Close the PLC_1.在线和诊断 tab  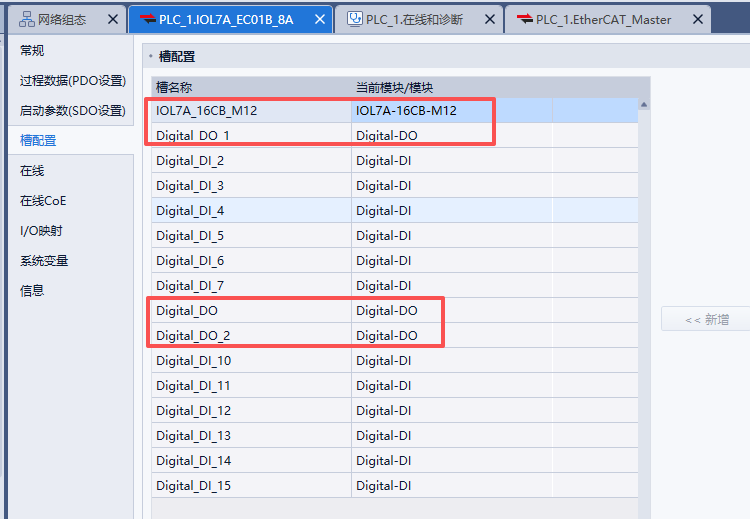pyautogui.click(x=490, y=20)
